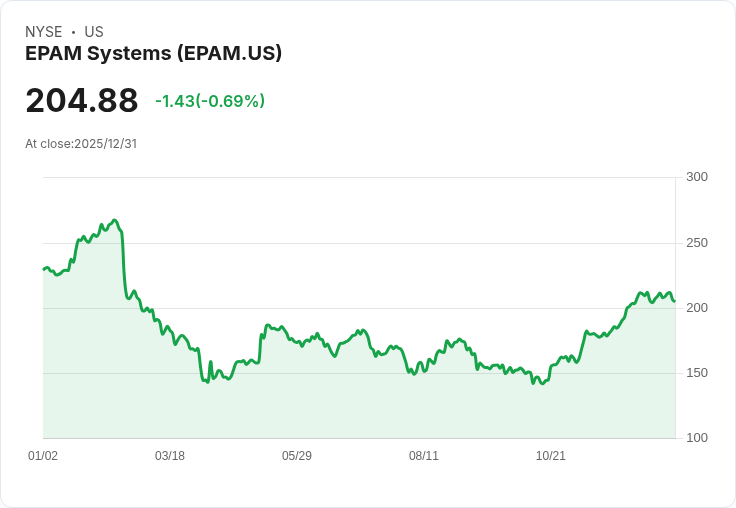Click the NYSE exchange label
The height and width of the screenshot is (508, 736).
point(43,32)
